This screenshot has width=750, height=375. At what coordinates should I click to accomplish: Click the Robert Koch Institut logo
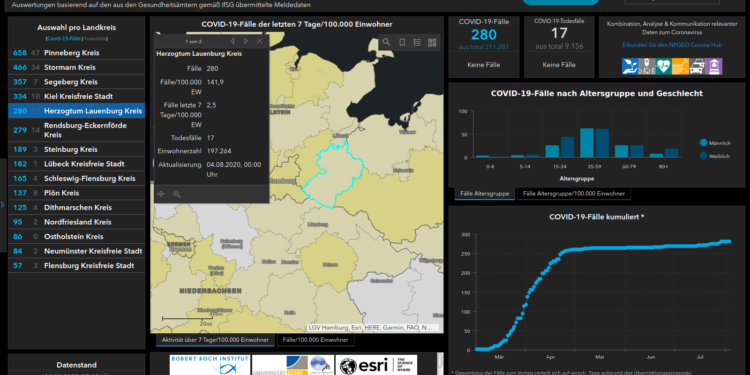click(210, 365)
